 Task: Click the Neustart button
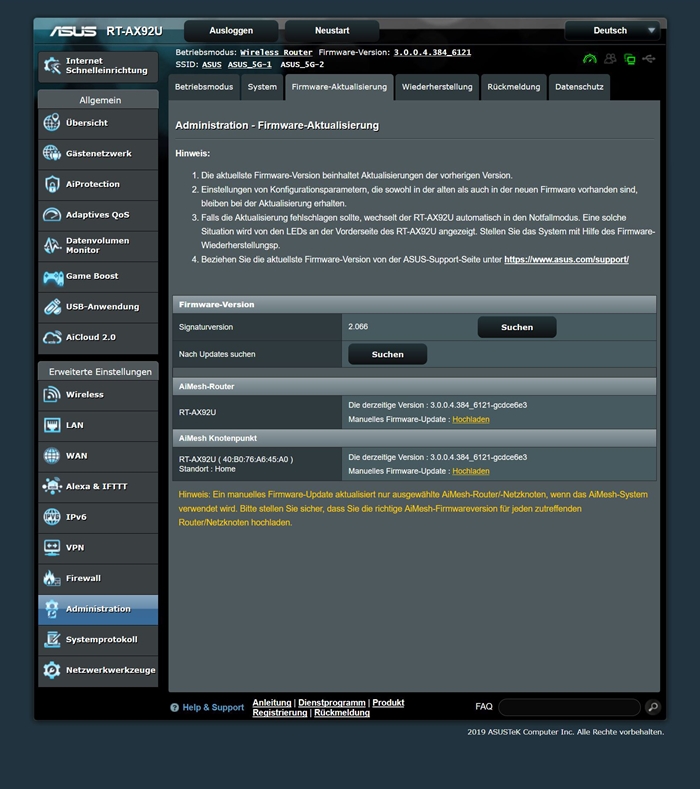[332, 31]
